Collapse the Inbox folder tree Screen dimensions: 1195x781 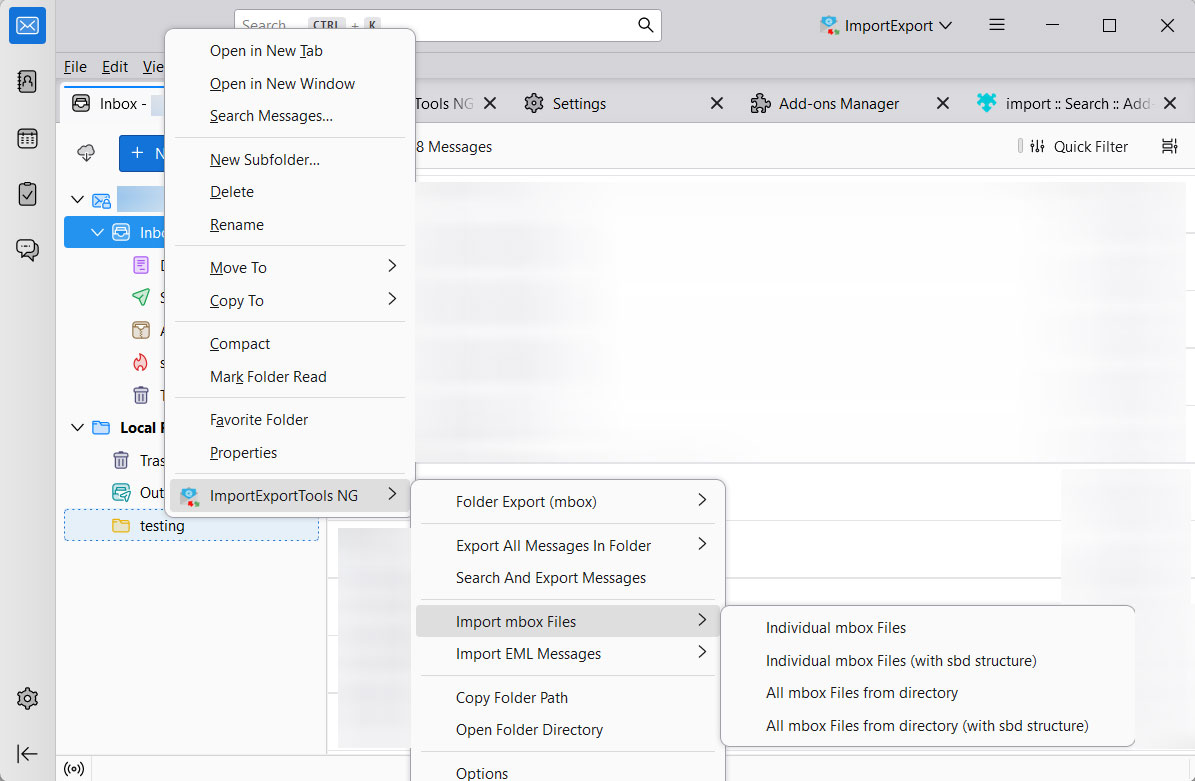point(97,233)
